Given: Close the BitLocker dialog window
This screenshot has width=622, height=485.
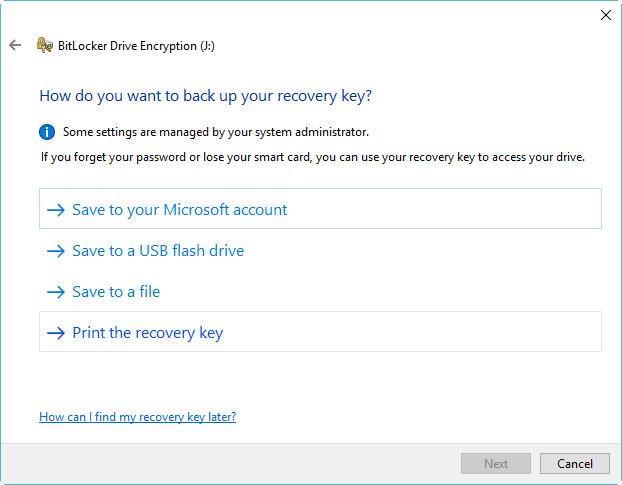Looking at the screenshot, I should pyautogui.click(x=605, y=15).
